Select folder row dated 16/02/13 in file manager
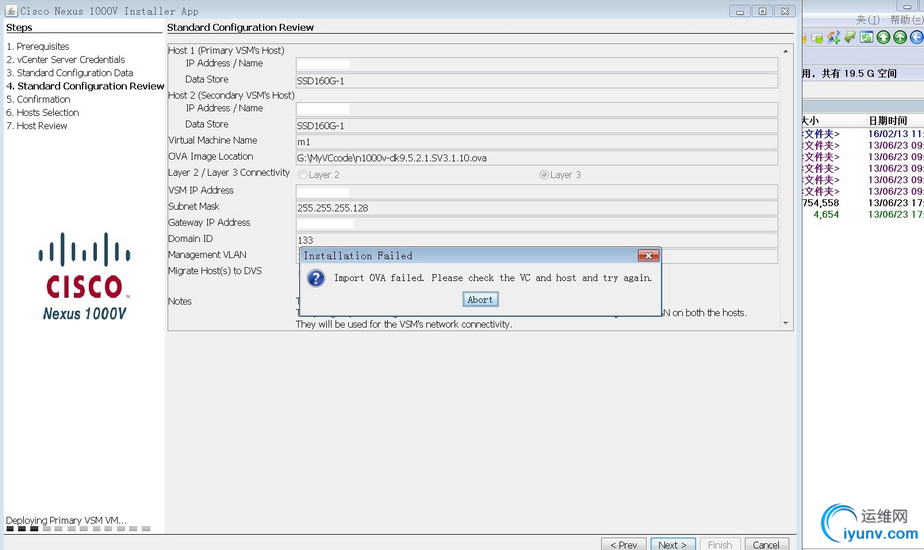 coord(863,134)
